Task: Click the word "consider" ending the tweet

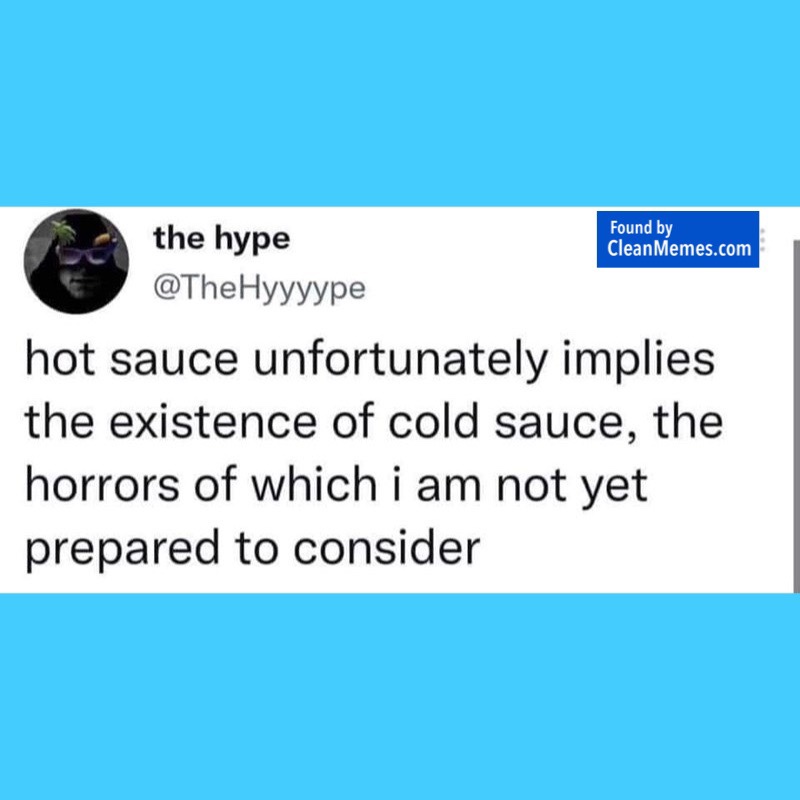Action: coord(387,547)
